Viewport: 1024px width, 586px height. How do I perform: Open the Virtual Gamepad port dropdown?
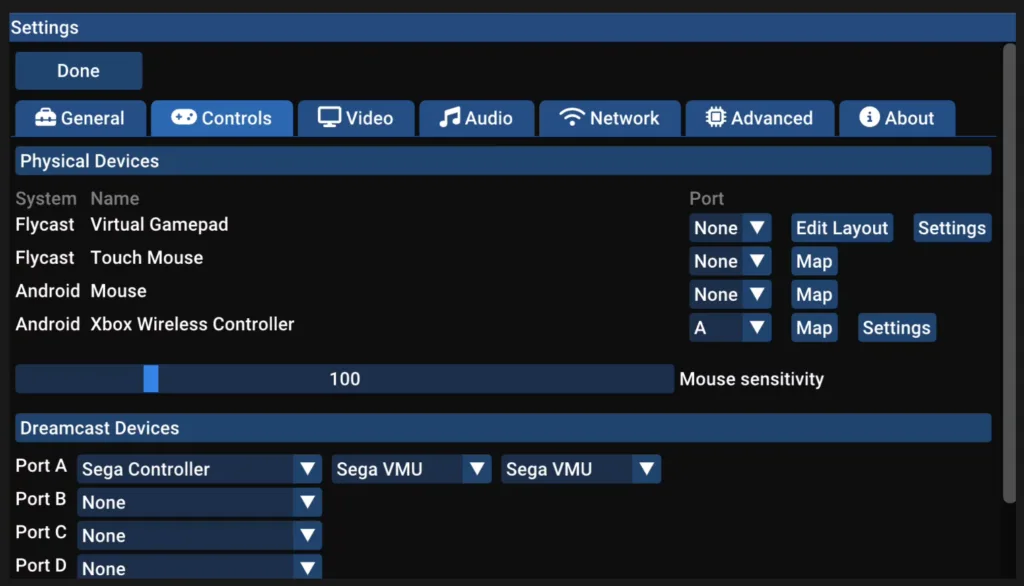730,228
